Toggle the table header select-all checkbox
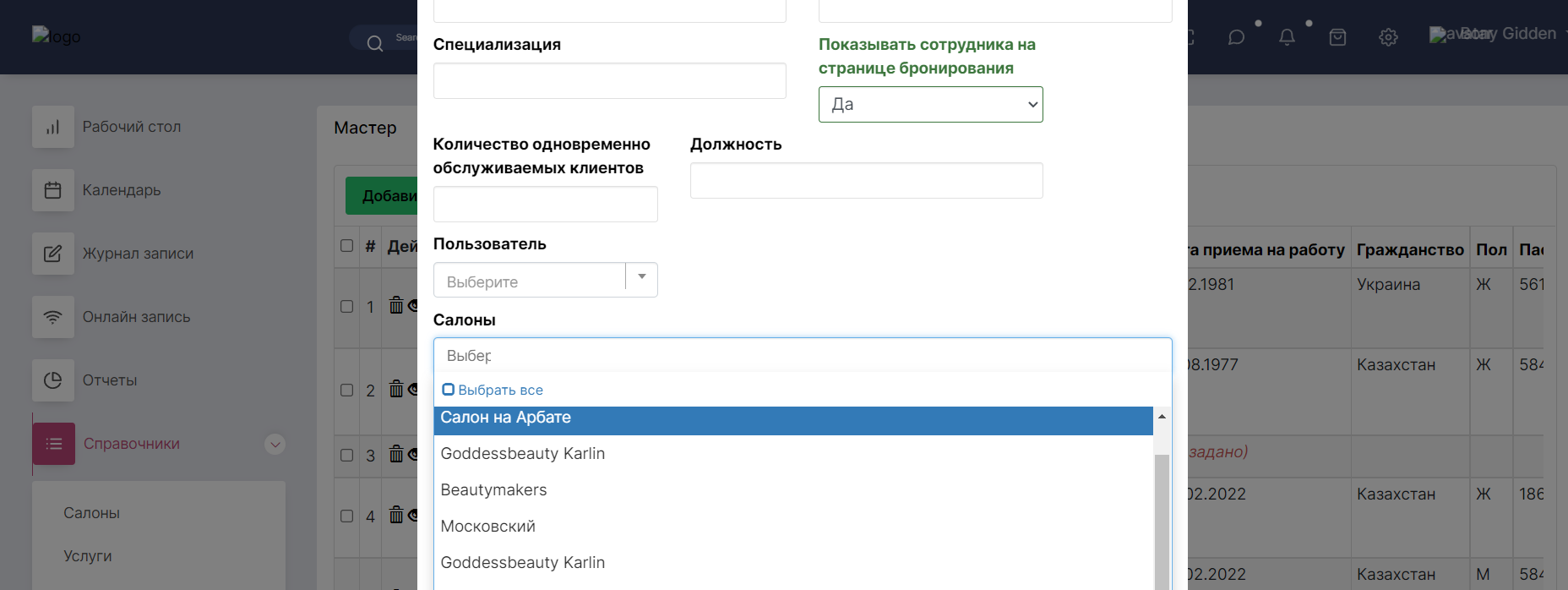 coord(346,246)
